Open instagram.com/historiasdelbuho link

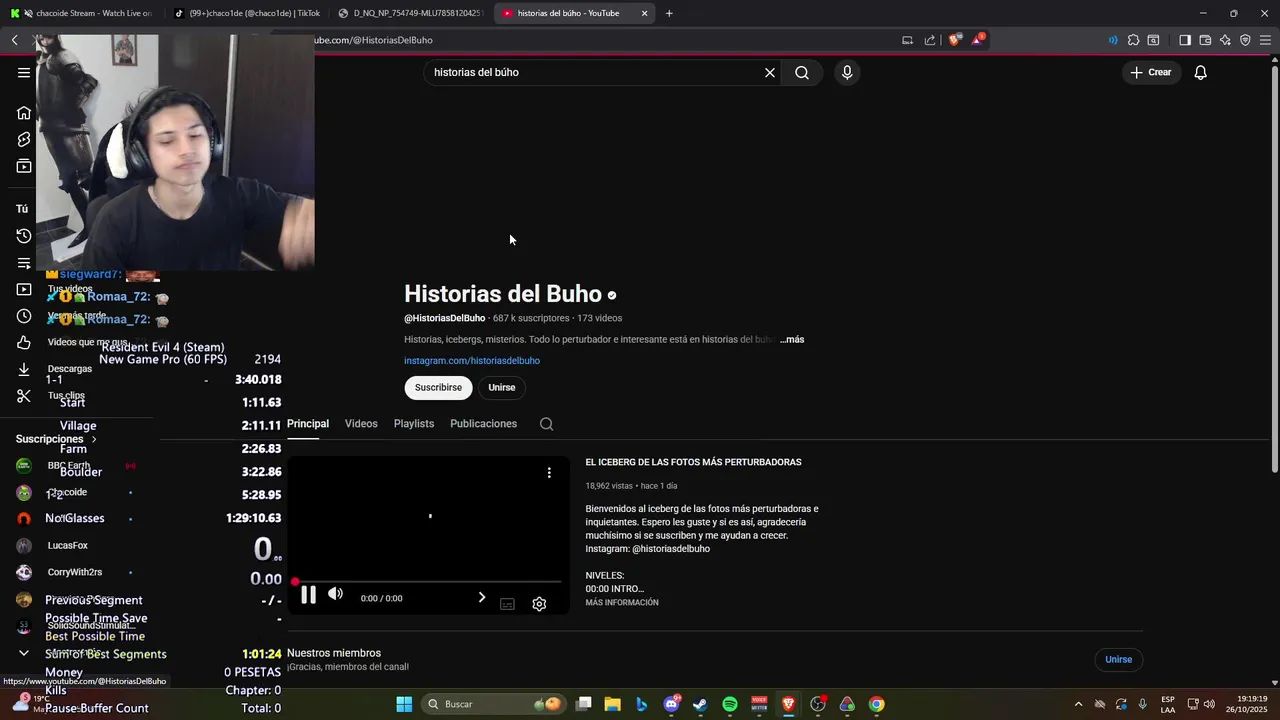coord(472,361)
